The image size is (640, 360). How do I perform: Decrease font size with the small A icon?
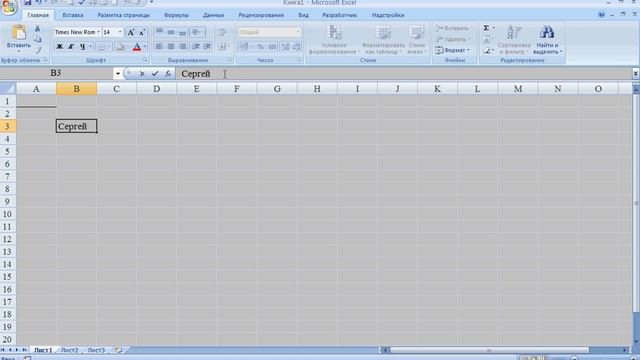[x=142, y=32]
